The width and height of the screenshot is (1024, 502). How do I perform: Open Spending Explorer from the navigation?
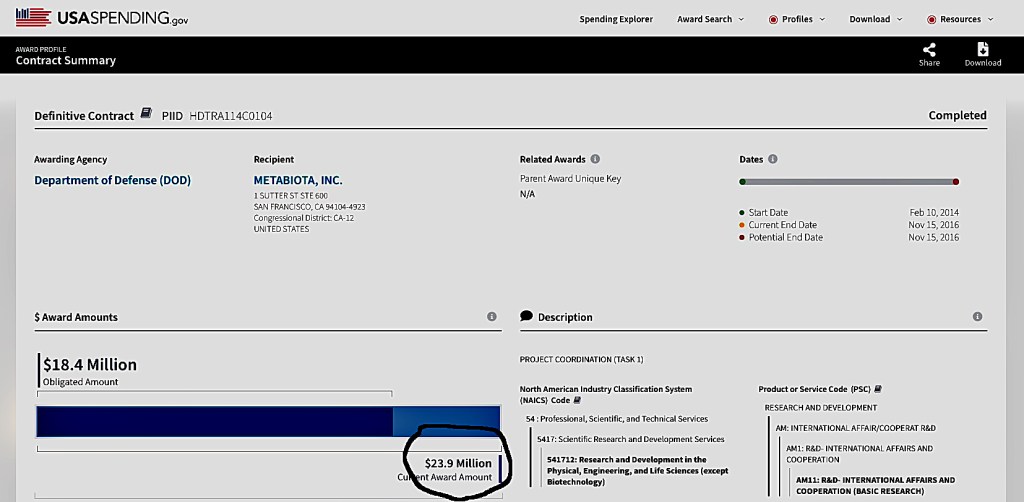(x=616, y=19)
